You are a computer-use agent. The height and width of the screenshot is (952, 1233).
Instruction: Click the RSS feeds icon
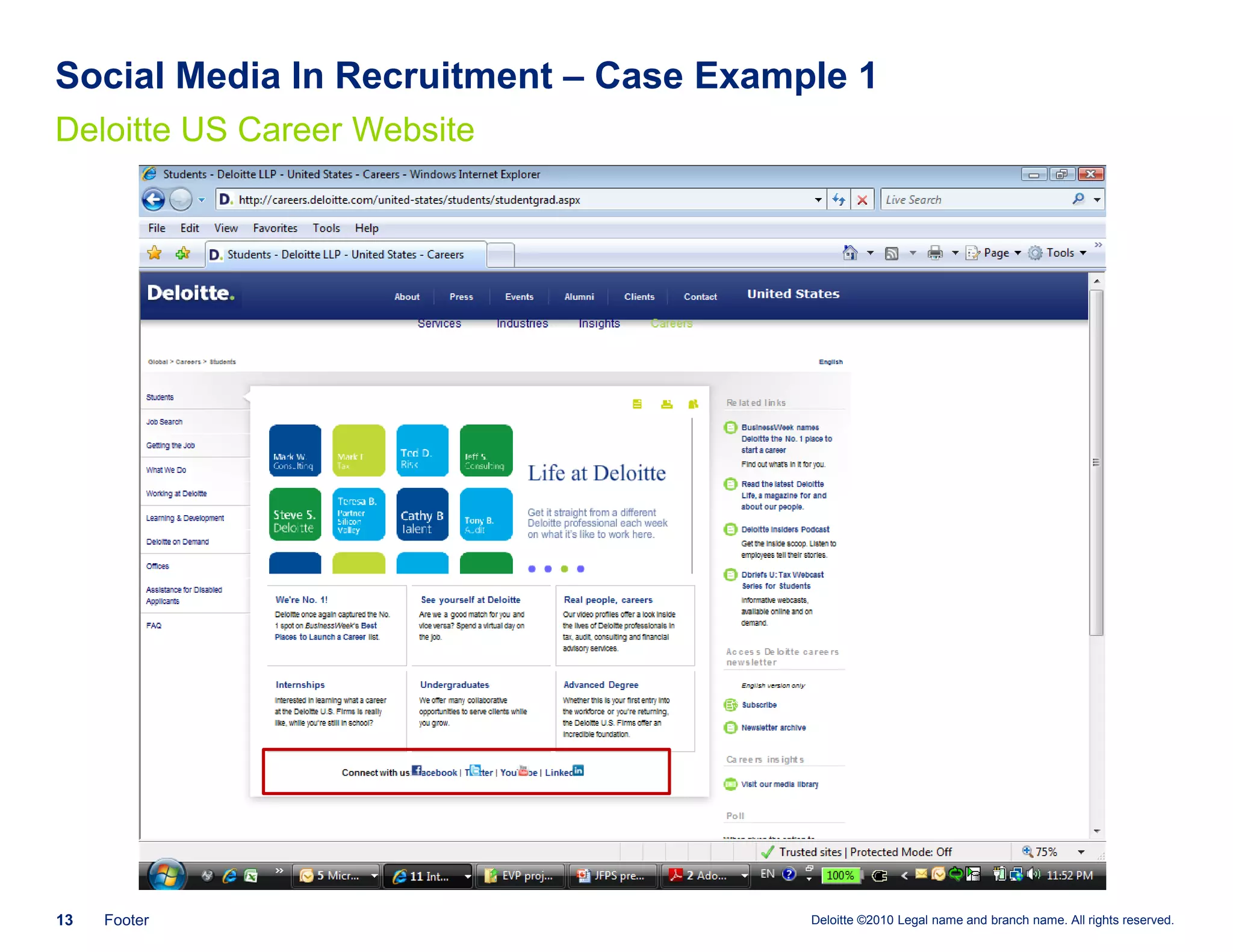(x=892, y=253)
